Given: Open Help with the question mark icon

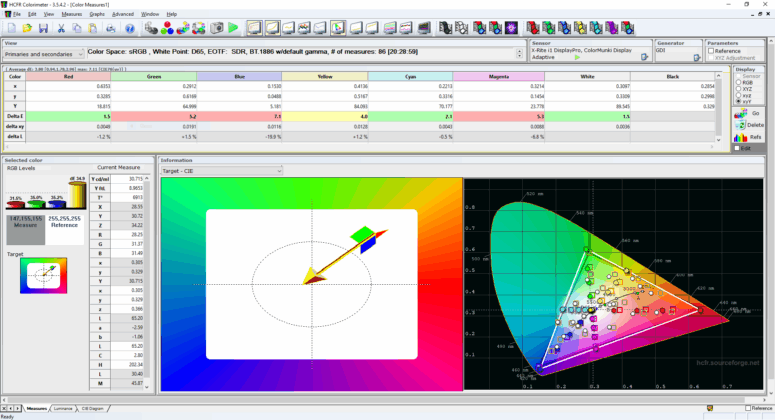Looking at the screenshot, I should [x=129, y=28].
